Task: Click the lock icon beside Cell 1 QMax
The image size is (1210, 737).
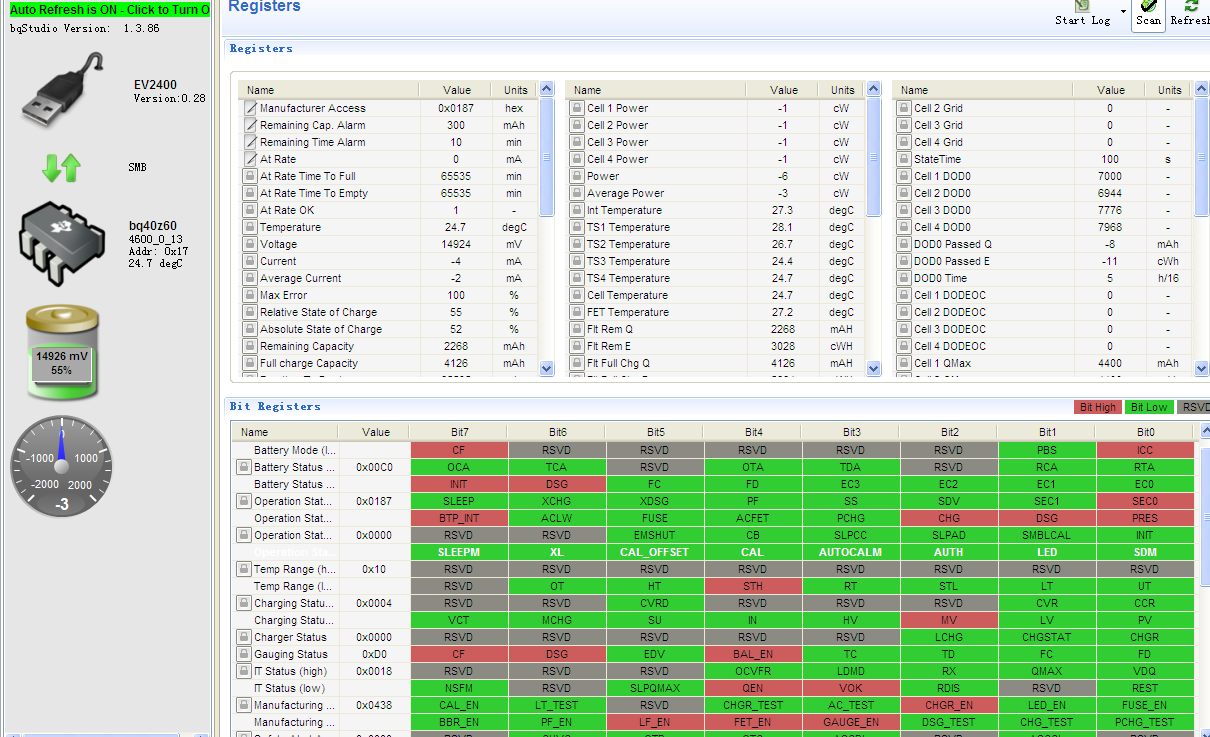Action: (904, 363)
